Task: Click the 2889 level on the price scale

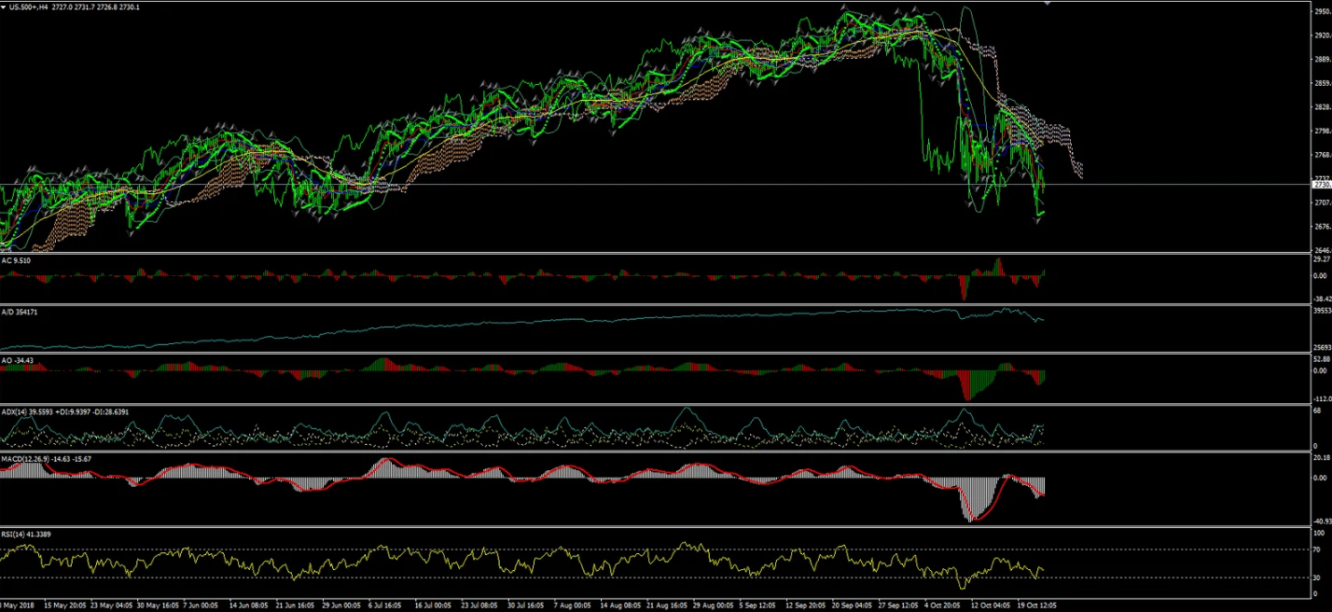Action: [1322, 59]
